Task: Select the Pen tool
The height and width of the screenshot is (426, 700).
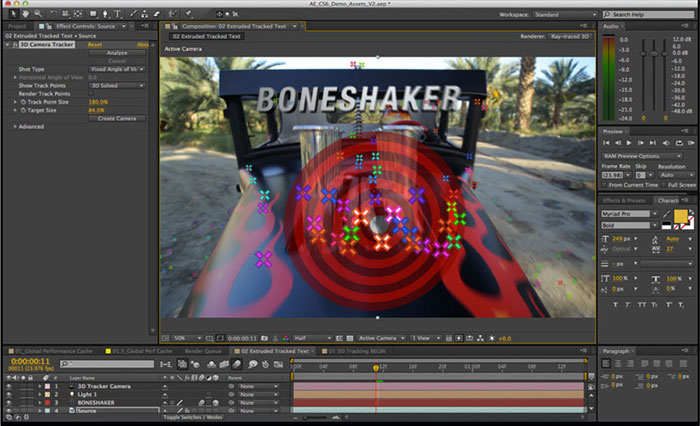Action: pyautogui.click(x=105, y=14)
